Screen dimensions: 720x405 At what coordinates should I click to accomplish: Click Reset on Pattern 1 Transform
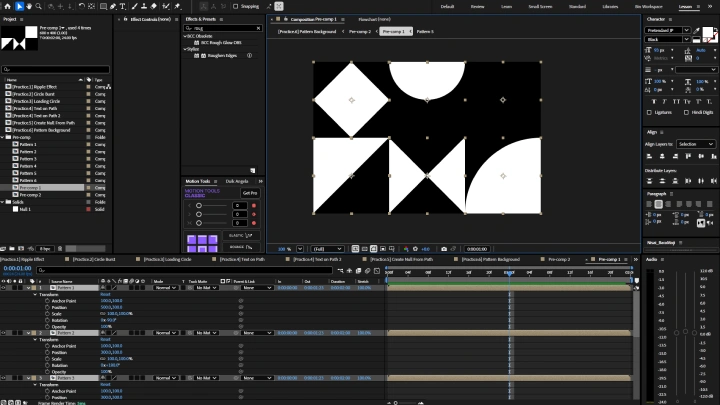tap(106, 294)
